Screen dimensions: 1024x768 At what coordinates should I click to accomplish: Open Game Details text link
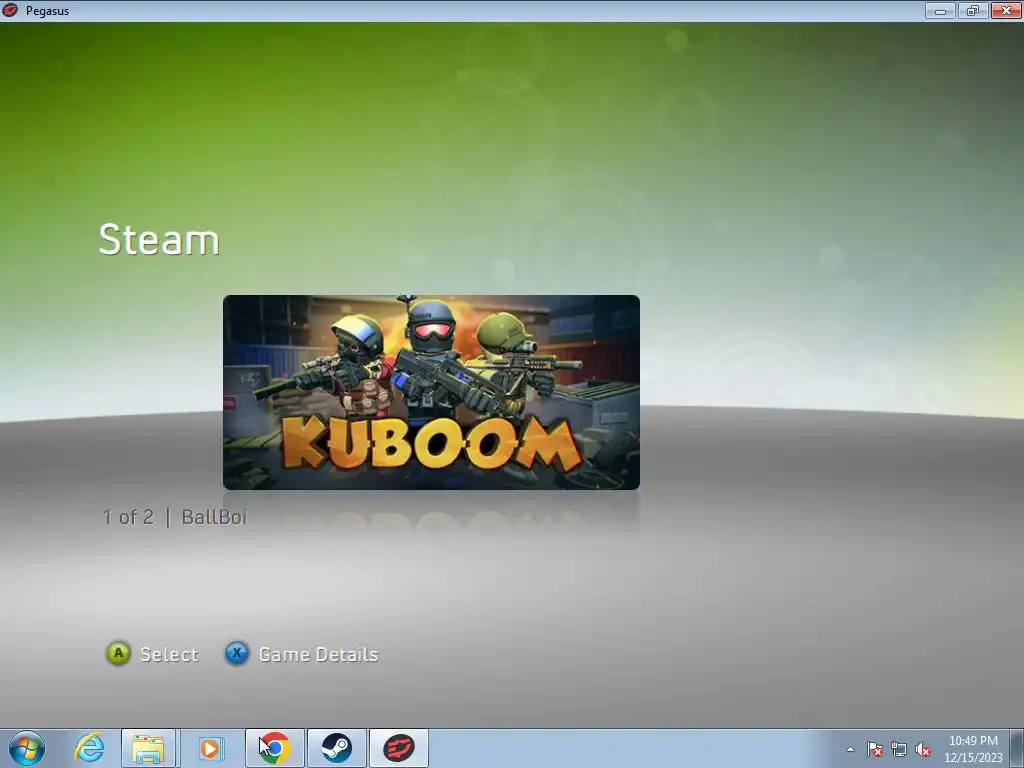click(319, 654)
